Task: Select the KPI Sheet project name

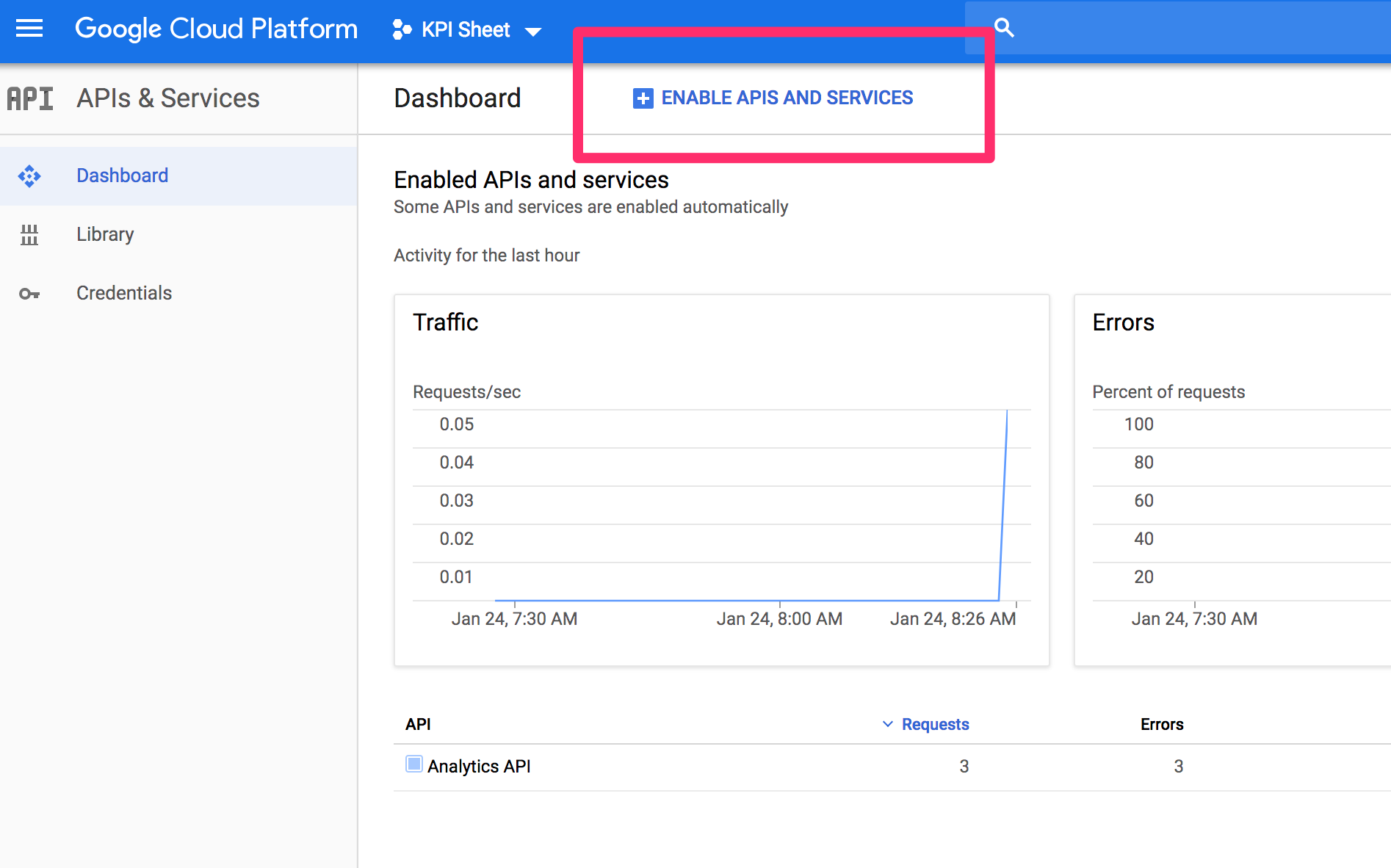Action: [466, 29]
